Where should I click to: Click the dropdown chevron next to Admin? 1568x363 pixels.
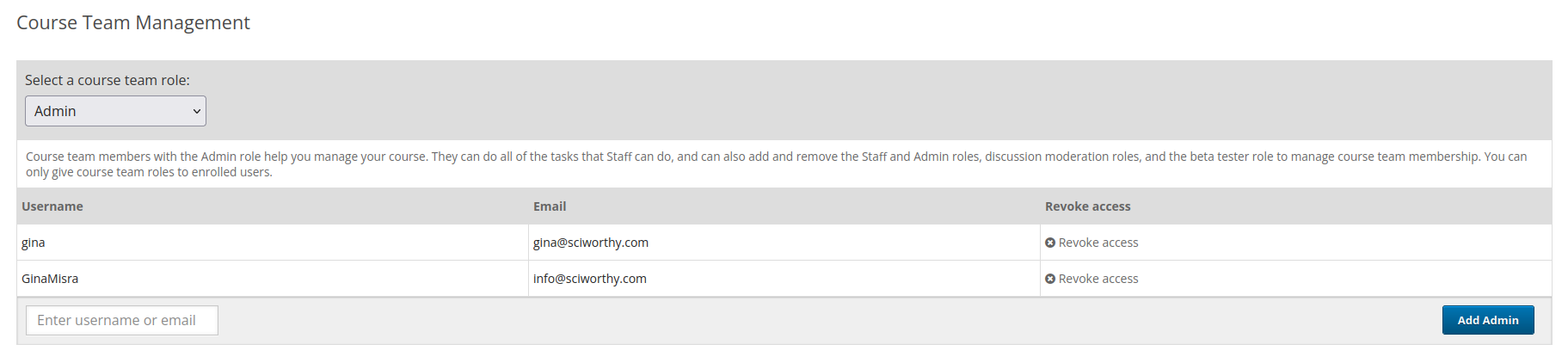196,111
